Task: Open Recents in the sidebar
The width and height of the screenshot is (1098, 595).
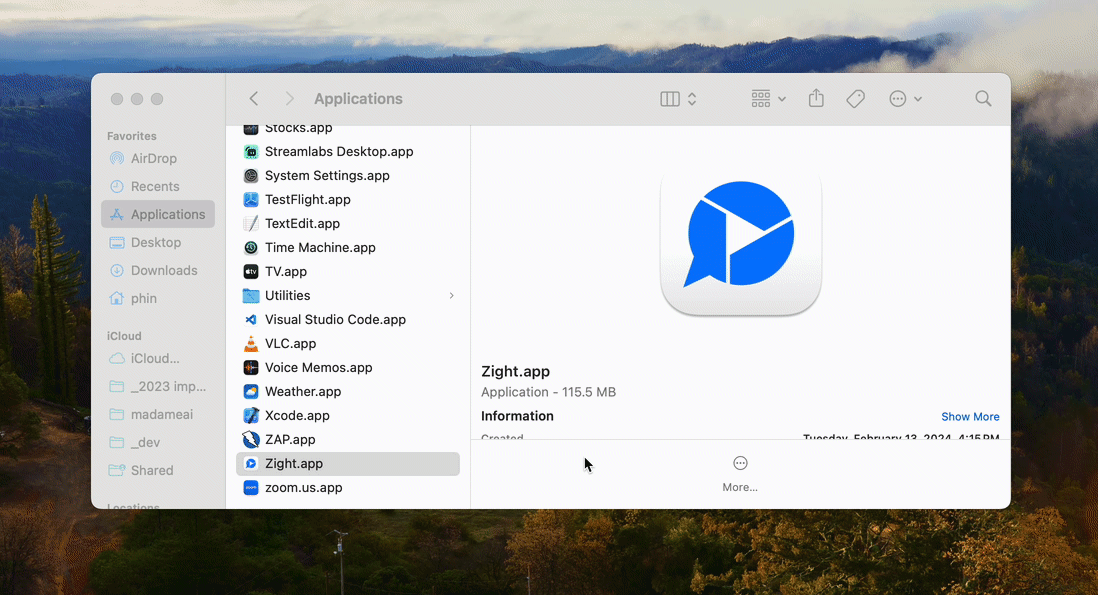Action: (158, 186)
